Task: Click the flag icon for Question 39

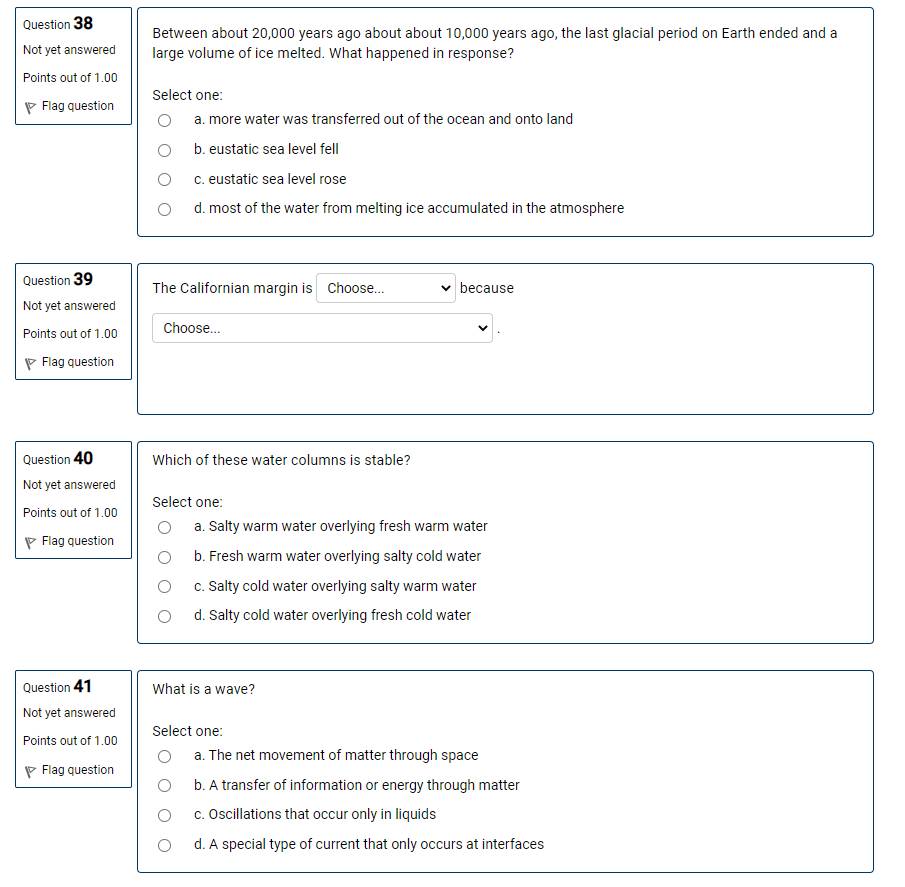Action: click(x=30, y=364)
